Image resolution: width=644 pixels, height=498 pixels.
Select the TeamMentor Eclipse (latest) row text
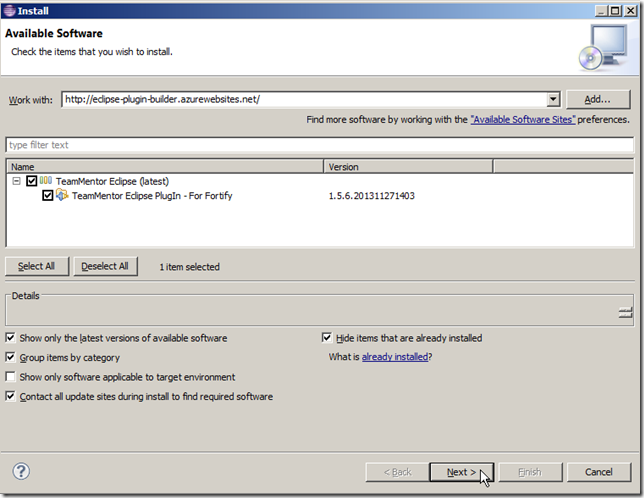(113, 181)
